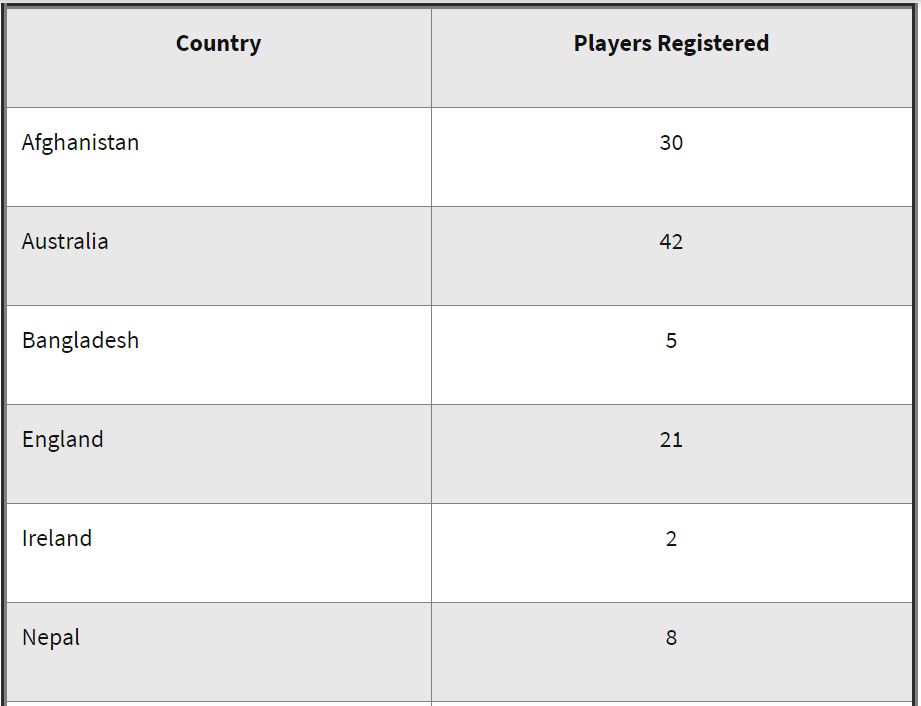Image resolution: width=921 pixels, height=706 pixels.
Task: Click the Country column header
Action: pos(218,44)
